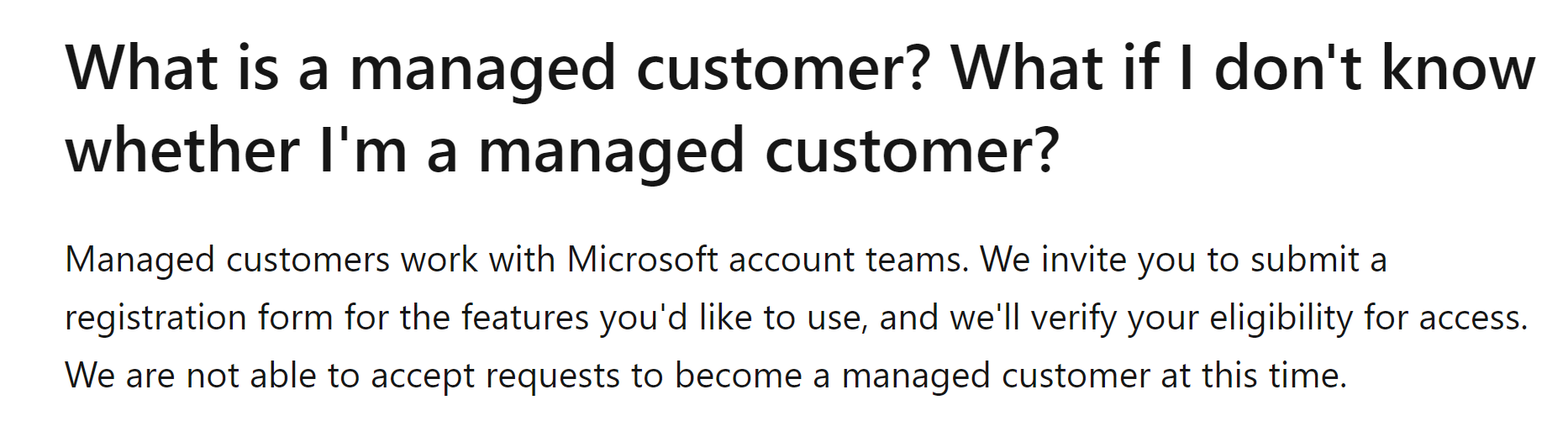Viewport: 1568px width, 437px height.
Task: Click the word "I'm" in the heading
Action: 363,150
